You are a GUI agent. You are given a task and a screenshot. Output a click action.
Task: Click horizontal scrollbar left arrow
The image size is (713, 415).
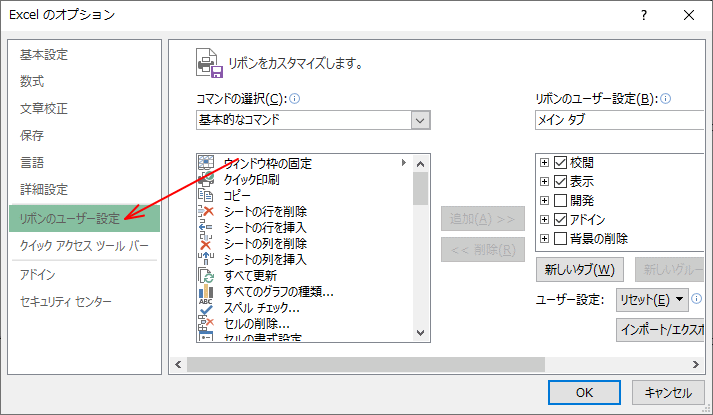coord(178,364)
